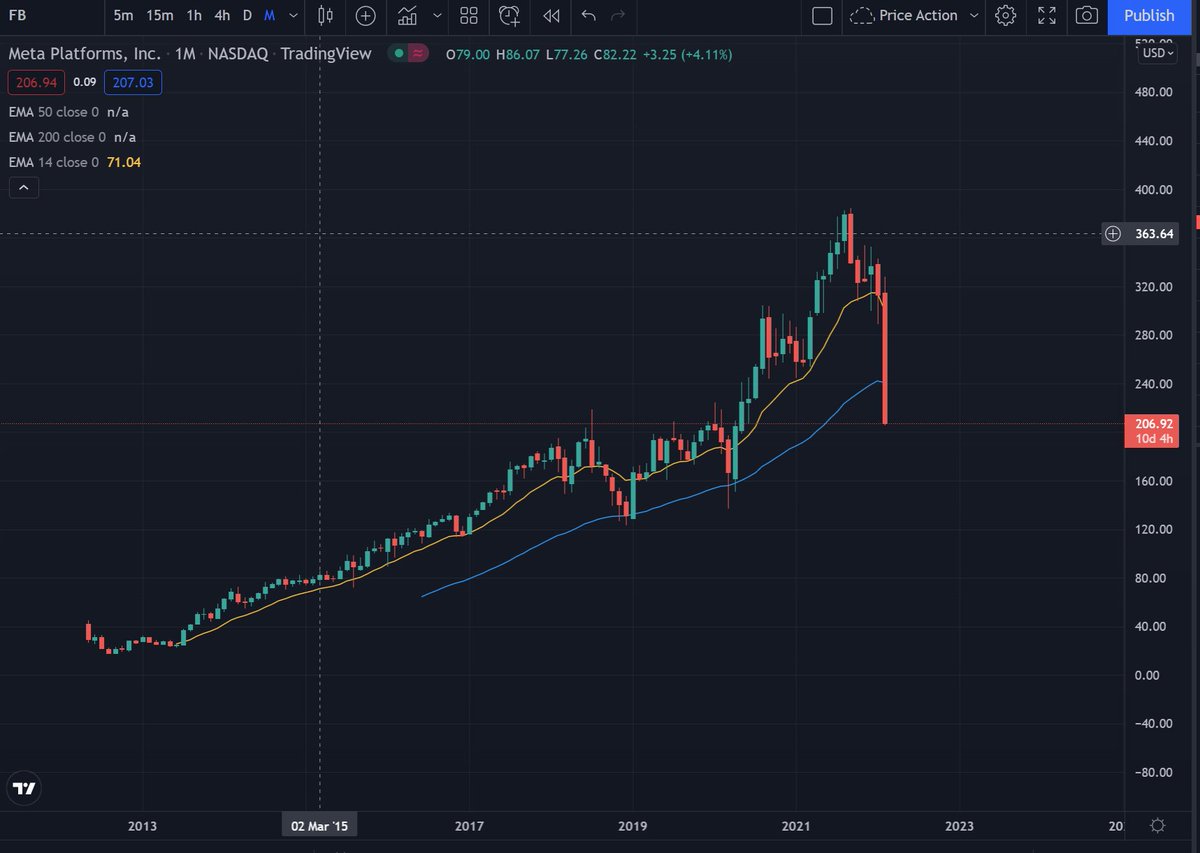Redo action with the forward arrow
The image size is (1200, 853).
click(618, 15)
